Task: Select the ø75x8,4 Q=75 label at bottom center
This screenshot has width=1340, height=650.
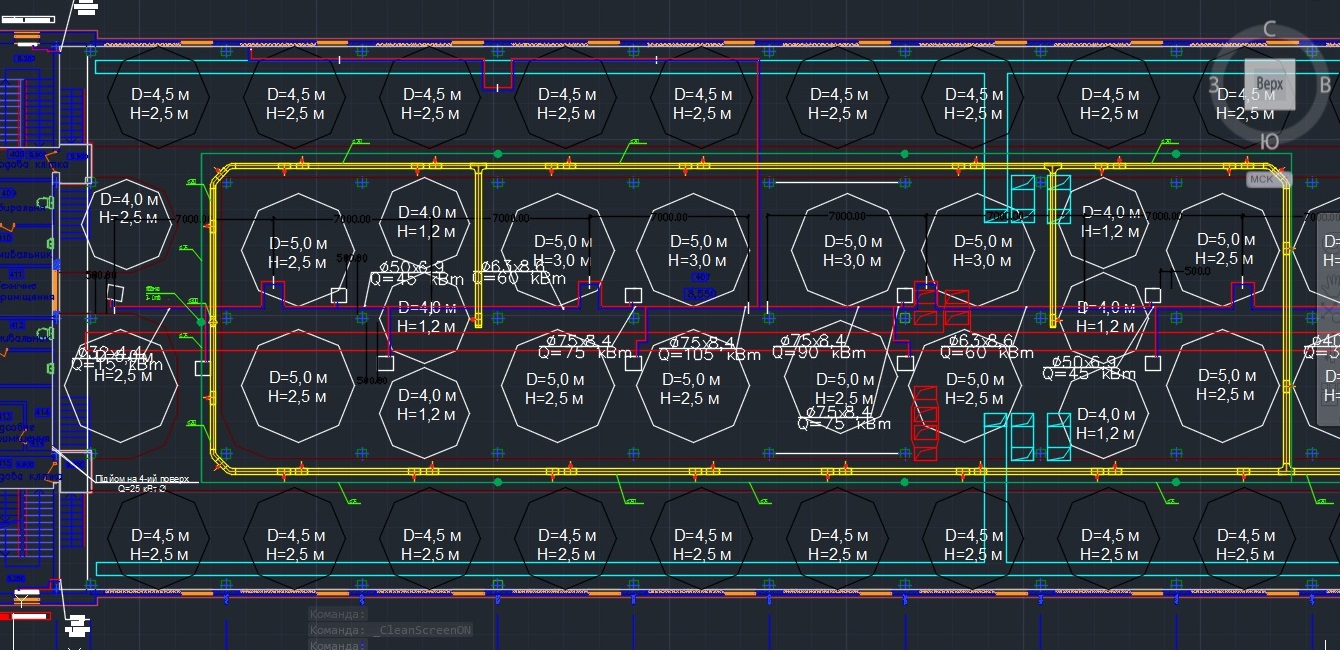Action: click(843, 417)
